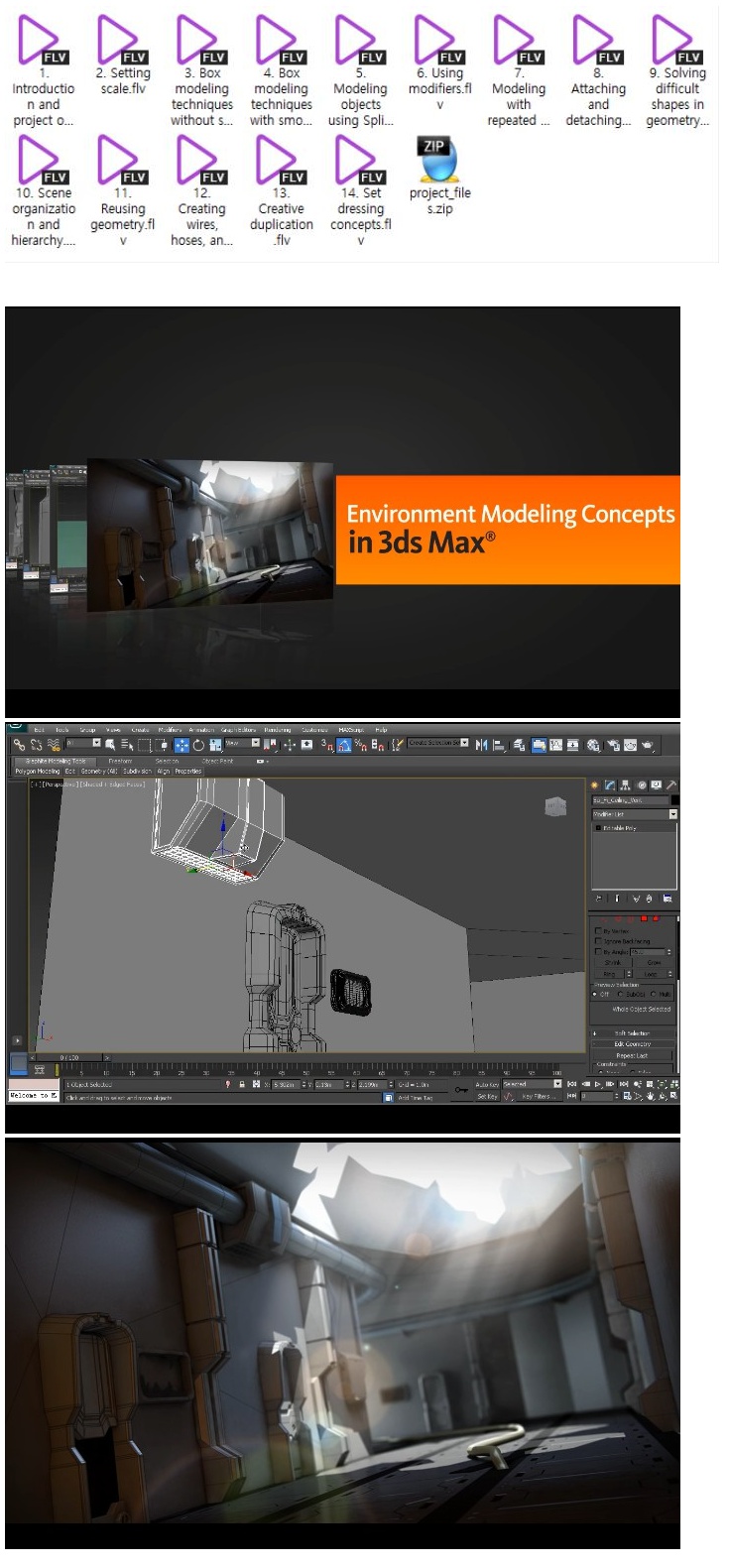The height and width of the screenshot is (1568, 729).
Task: Click the Play Animation button
Action: pos(598,1084)
